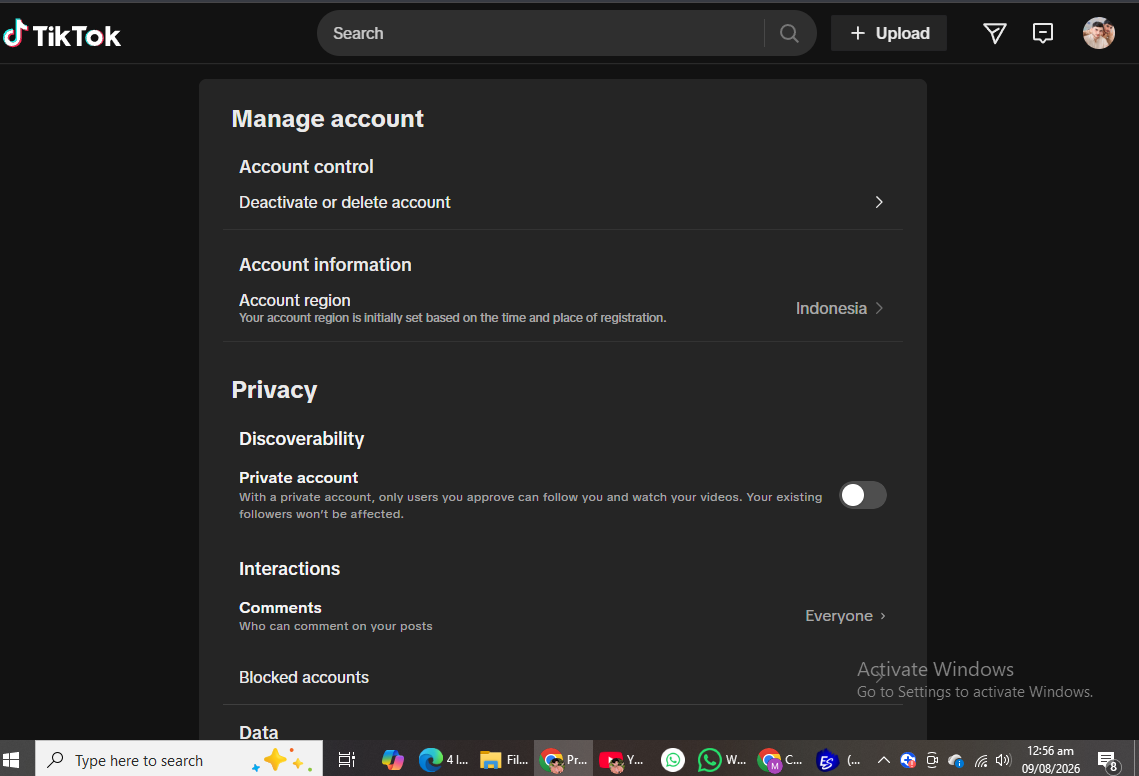Select the active Chrome 'Pr...' taskbar button
This screenshot has width=1139, height=776.
point(564,760)
